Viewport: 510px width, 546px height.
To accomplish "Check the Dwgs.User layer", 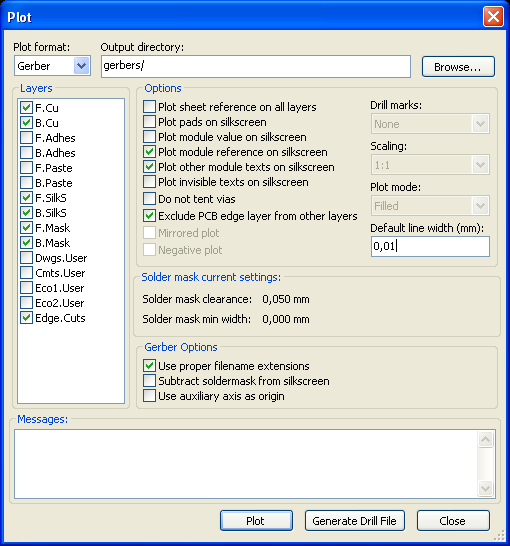I will pyautogui.click(x=26, y=258).
